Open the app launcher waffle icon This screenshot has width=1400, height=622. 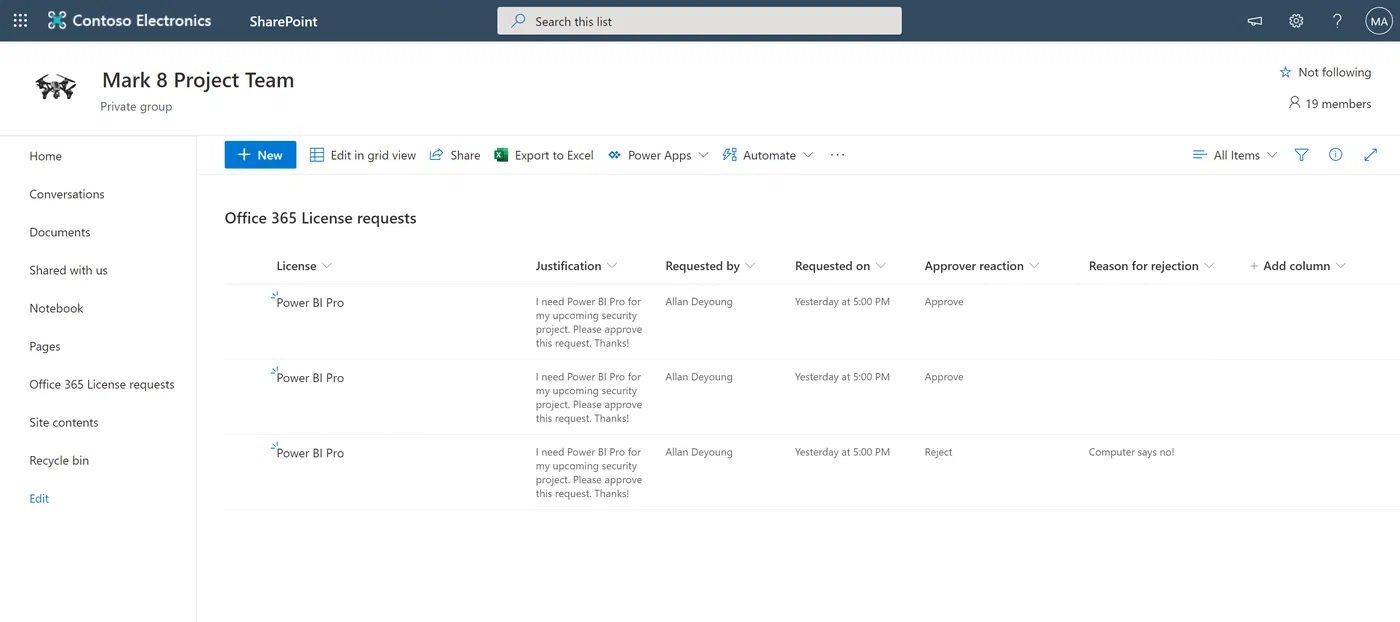[x=20, y=20]
